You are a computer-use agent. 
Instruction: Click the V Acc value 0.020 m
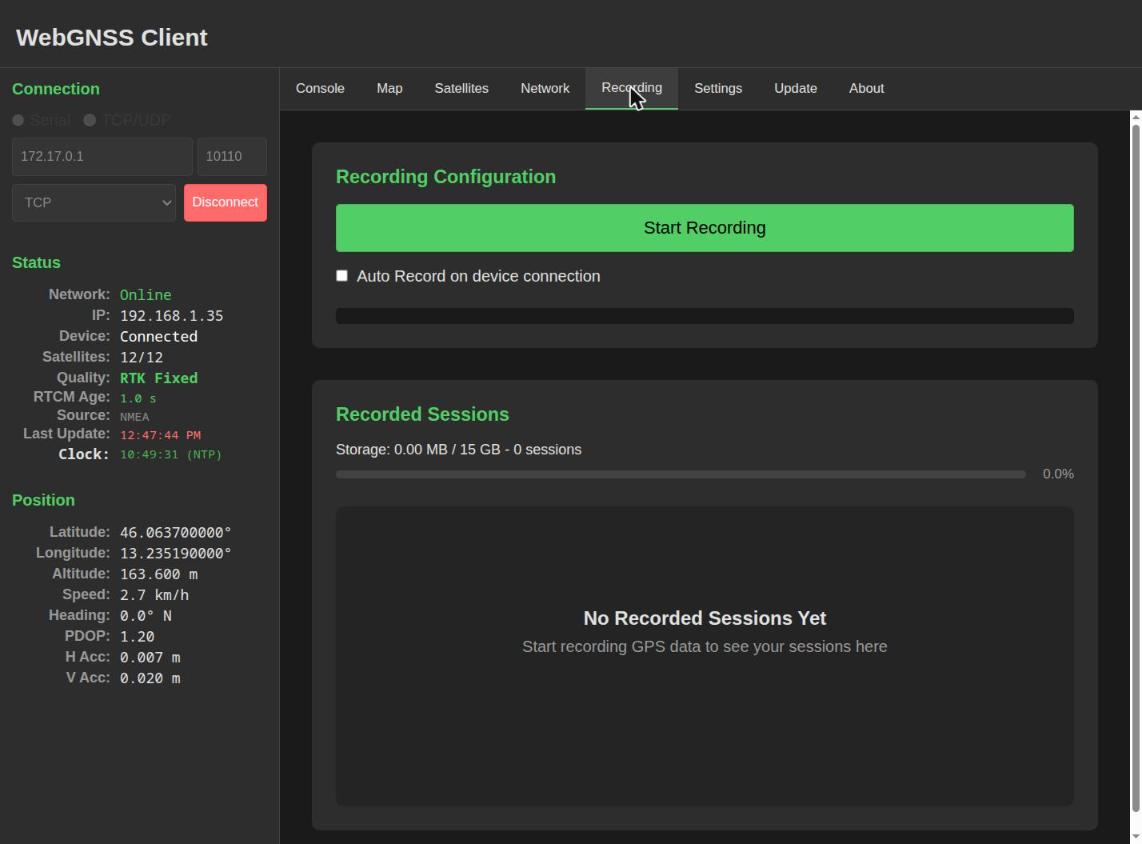point(150,678)
